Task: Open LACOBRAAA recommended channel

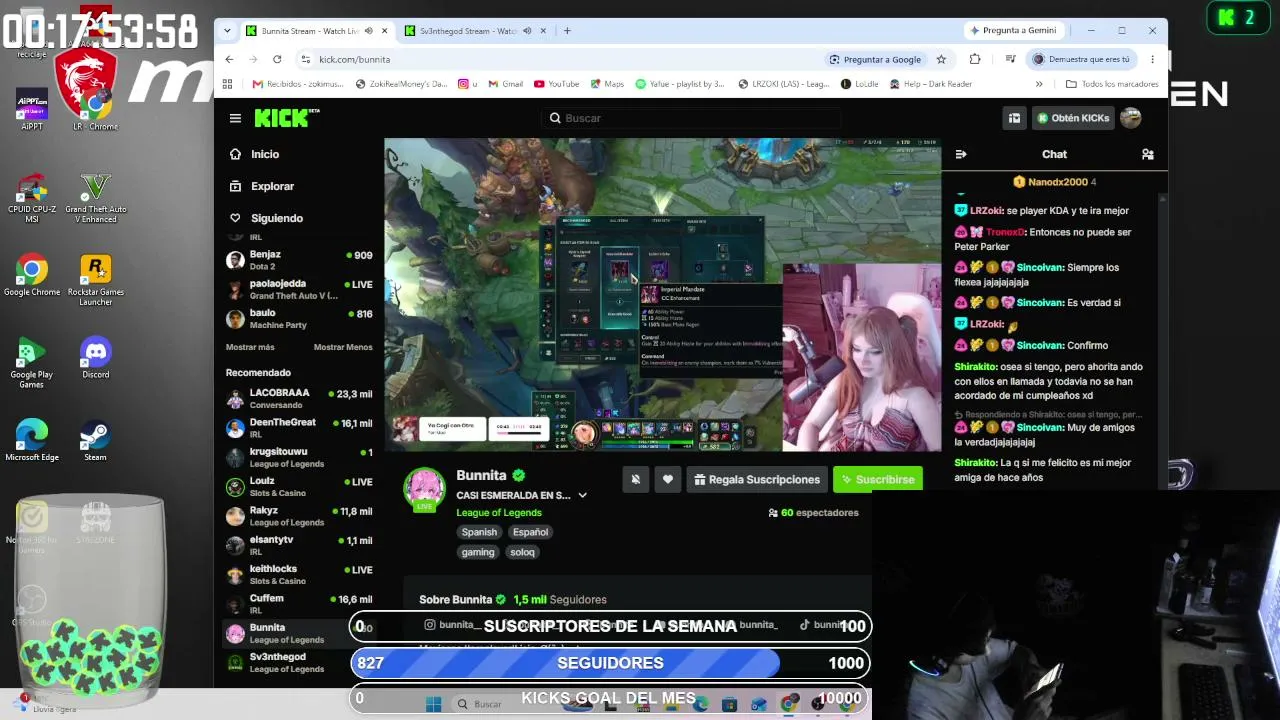Action: point(299,399)
